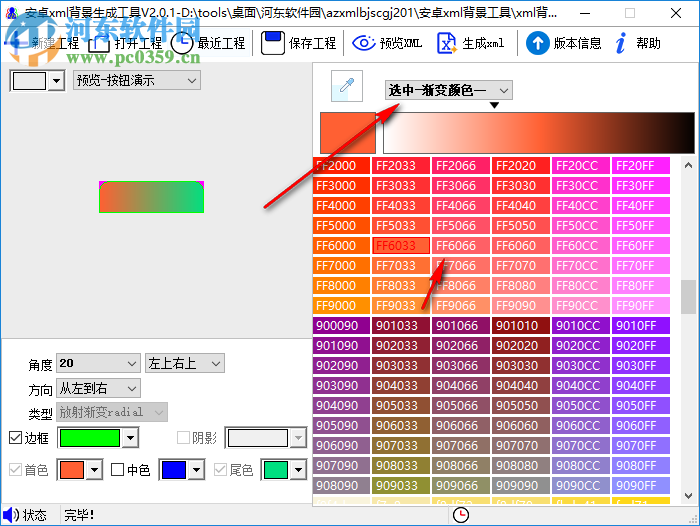
Task: Click the orange first-color swatch
Action: 72,470
